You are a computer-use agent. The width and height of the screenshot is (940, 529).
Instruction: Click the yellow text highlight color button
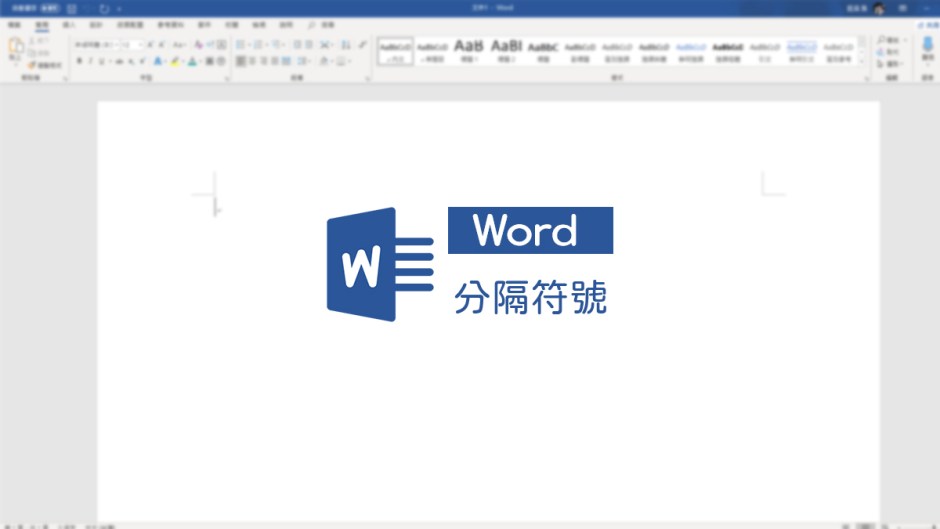pyautogui.click(x=175, y=62)
